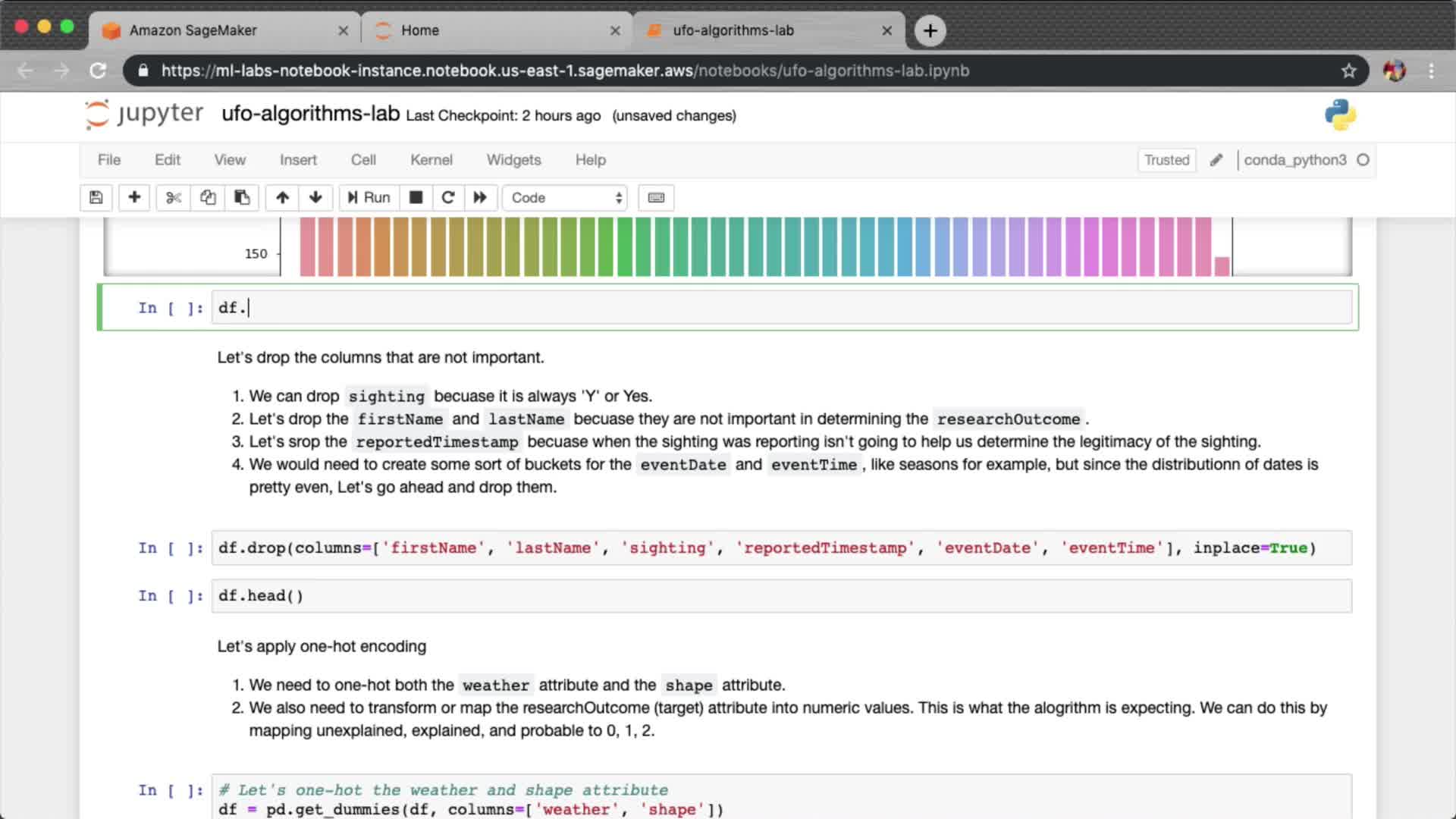
Task: Open the Kernel menu
Action: 431,160
